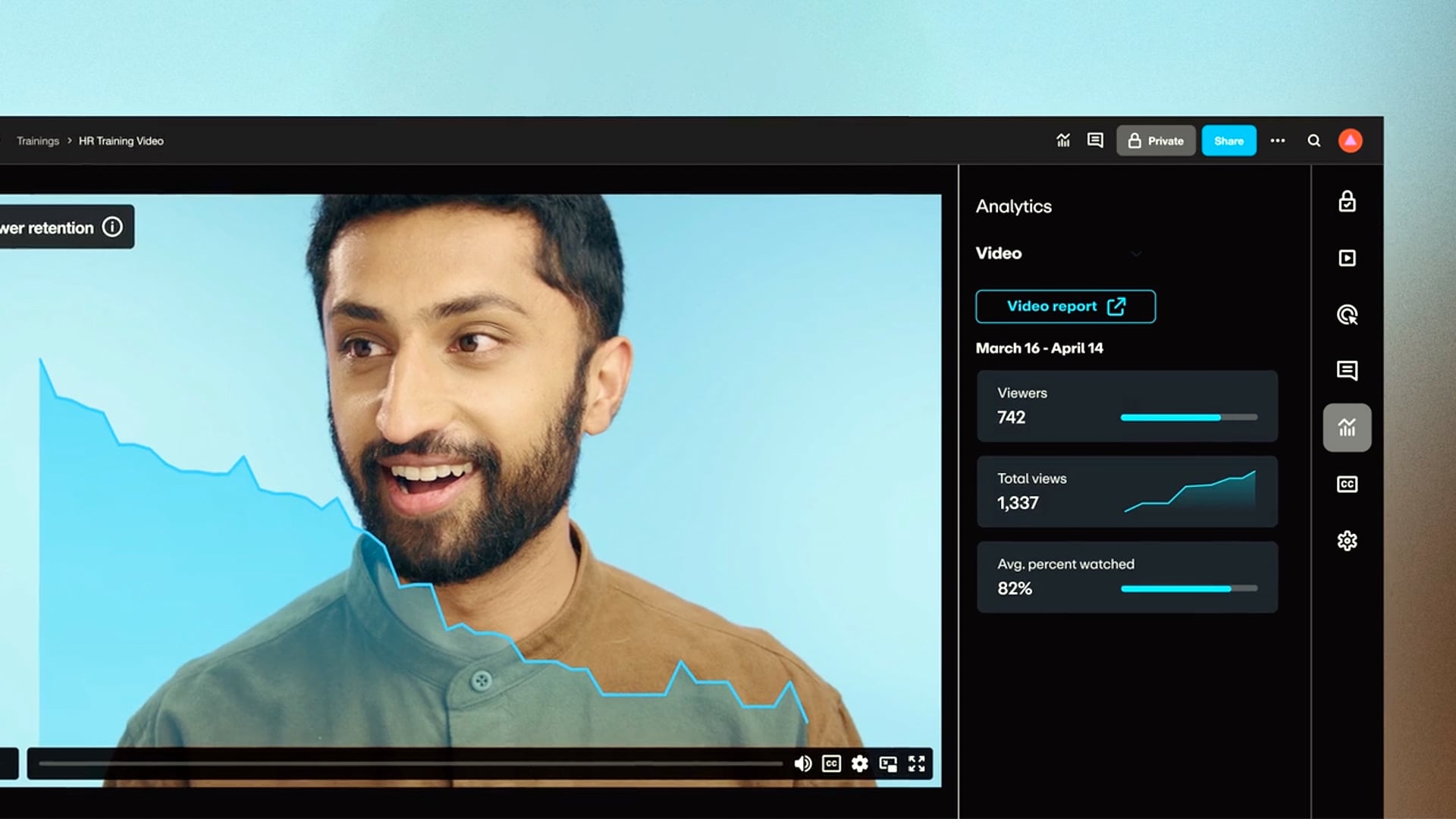Open comments from the top toolbar
Viewport: 1456px width, 819px height.
1095,140
